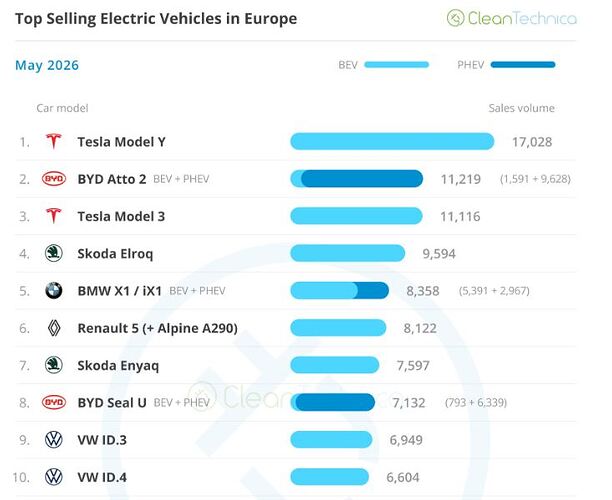
Task: Click the Tesla Model Y sales bar
Action: pos(392,141)
